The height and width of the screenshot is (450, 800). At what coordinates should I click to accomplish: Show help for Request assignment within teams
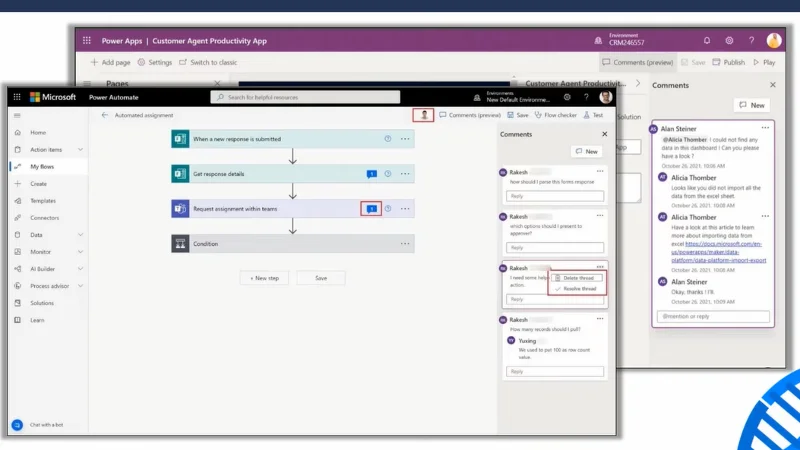click(388, 209)
